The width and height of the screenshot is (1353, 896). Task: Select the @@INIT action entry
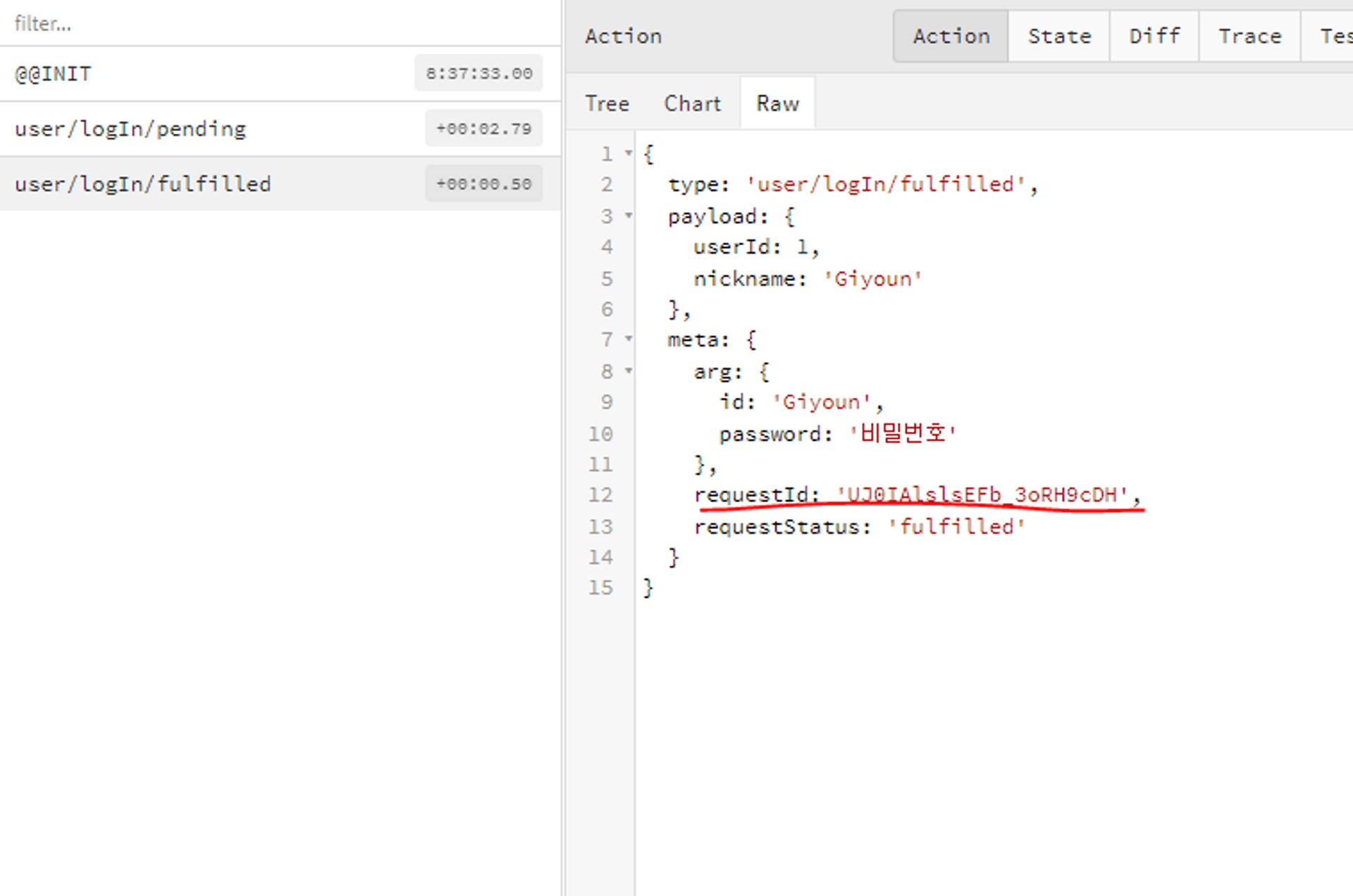(x=54, y=74)
